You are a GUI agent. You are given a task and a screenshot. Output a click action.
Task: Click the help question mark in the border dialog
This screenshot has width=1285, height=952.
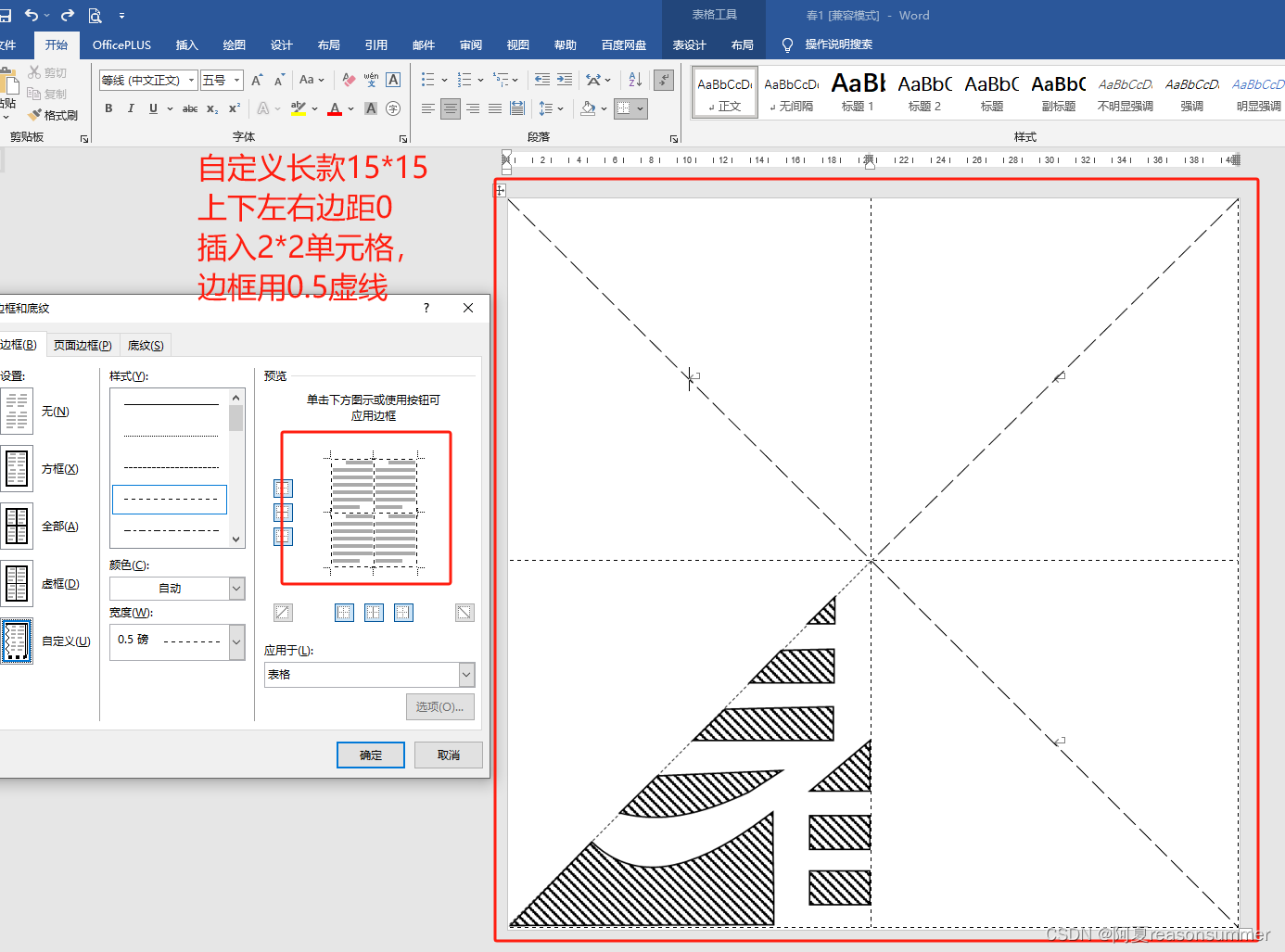tap(426, 308)
